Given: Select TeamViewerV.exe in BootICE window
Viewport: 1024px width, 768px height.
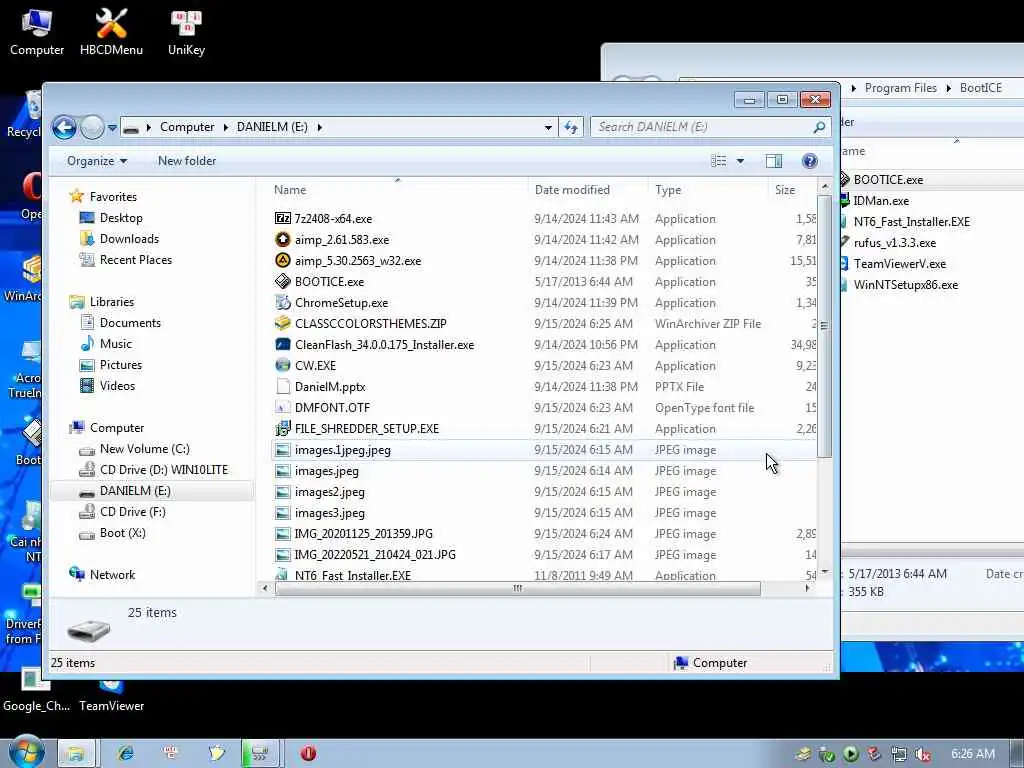Looking at the screenshot, I should (900, 264).
